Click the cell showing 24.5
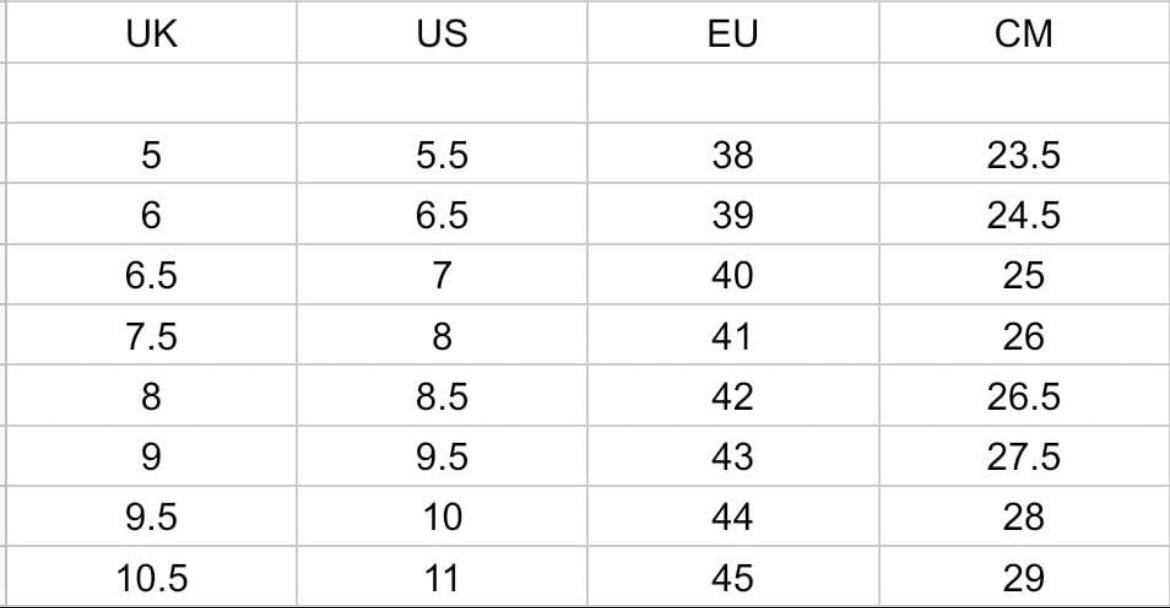Image resolution: width=1170 pixels, height=608 pixels. [1024, 216]
